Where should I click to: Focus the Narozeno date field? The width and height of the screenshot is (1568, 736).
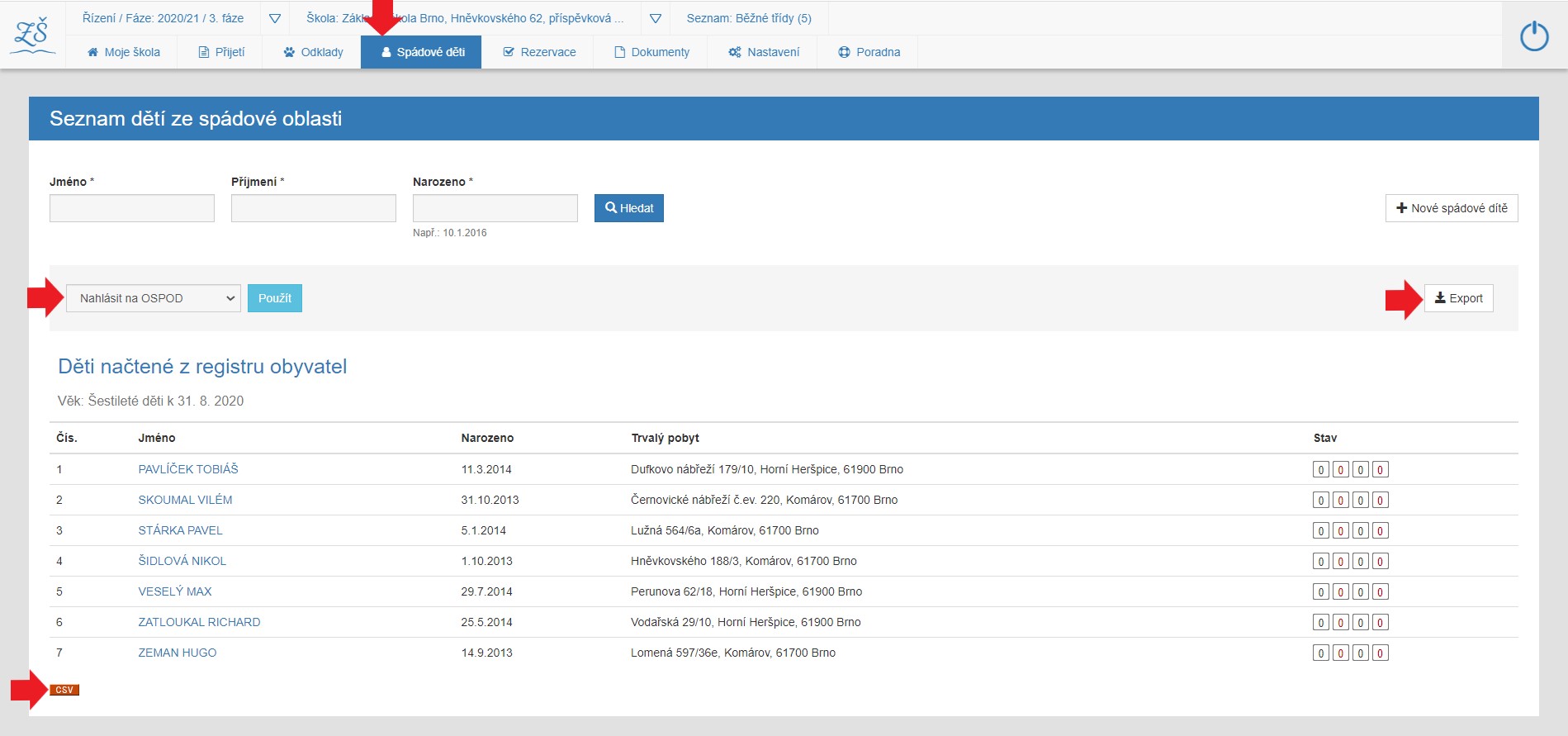tap(495, 208)
